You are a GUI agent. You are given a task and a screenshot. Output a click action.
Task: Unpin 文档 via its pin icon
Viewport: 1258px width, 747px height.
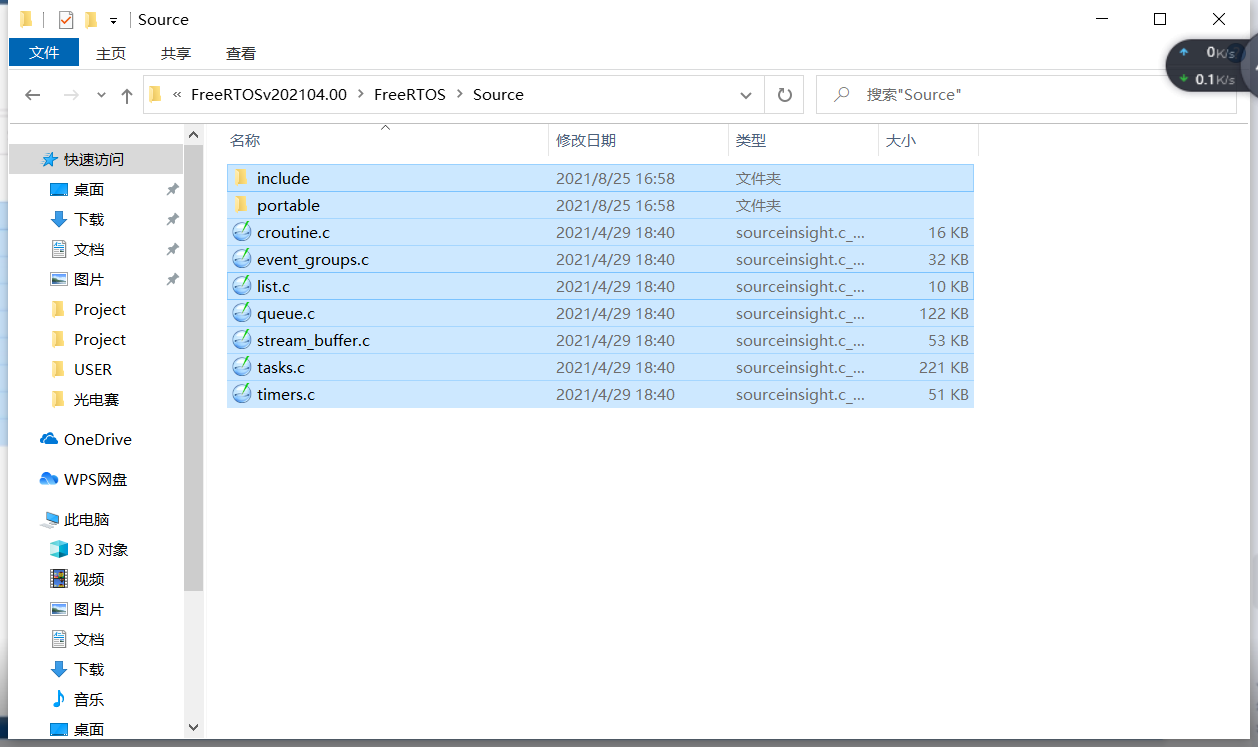tap(172, 249)
